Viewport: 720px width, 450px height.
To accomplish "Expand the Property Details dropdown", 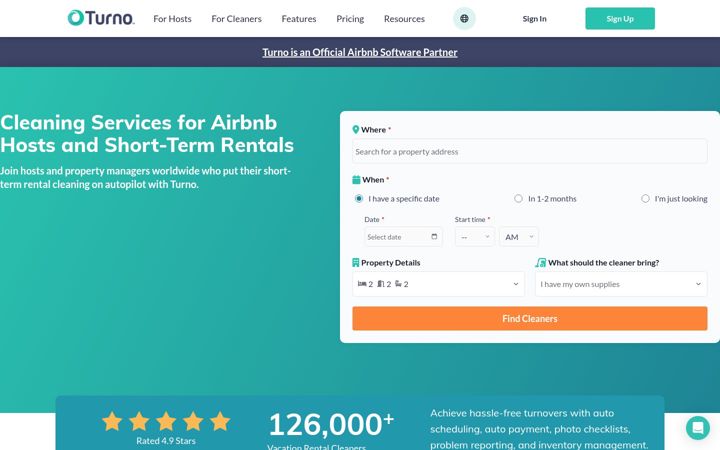I will [x=438, y=284].
